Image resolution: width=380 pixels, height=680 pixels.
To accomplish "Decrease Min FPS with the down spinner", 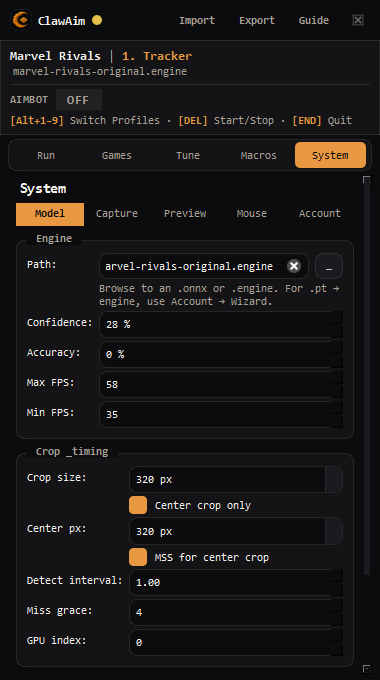I will 337,421.
